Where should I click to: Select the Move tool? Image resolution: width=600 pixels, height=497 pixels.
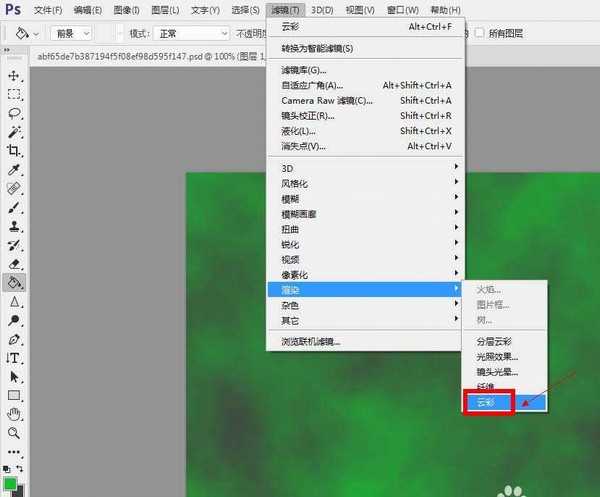coord(14,76)
